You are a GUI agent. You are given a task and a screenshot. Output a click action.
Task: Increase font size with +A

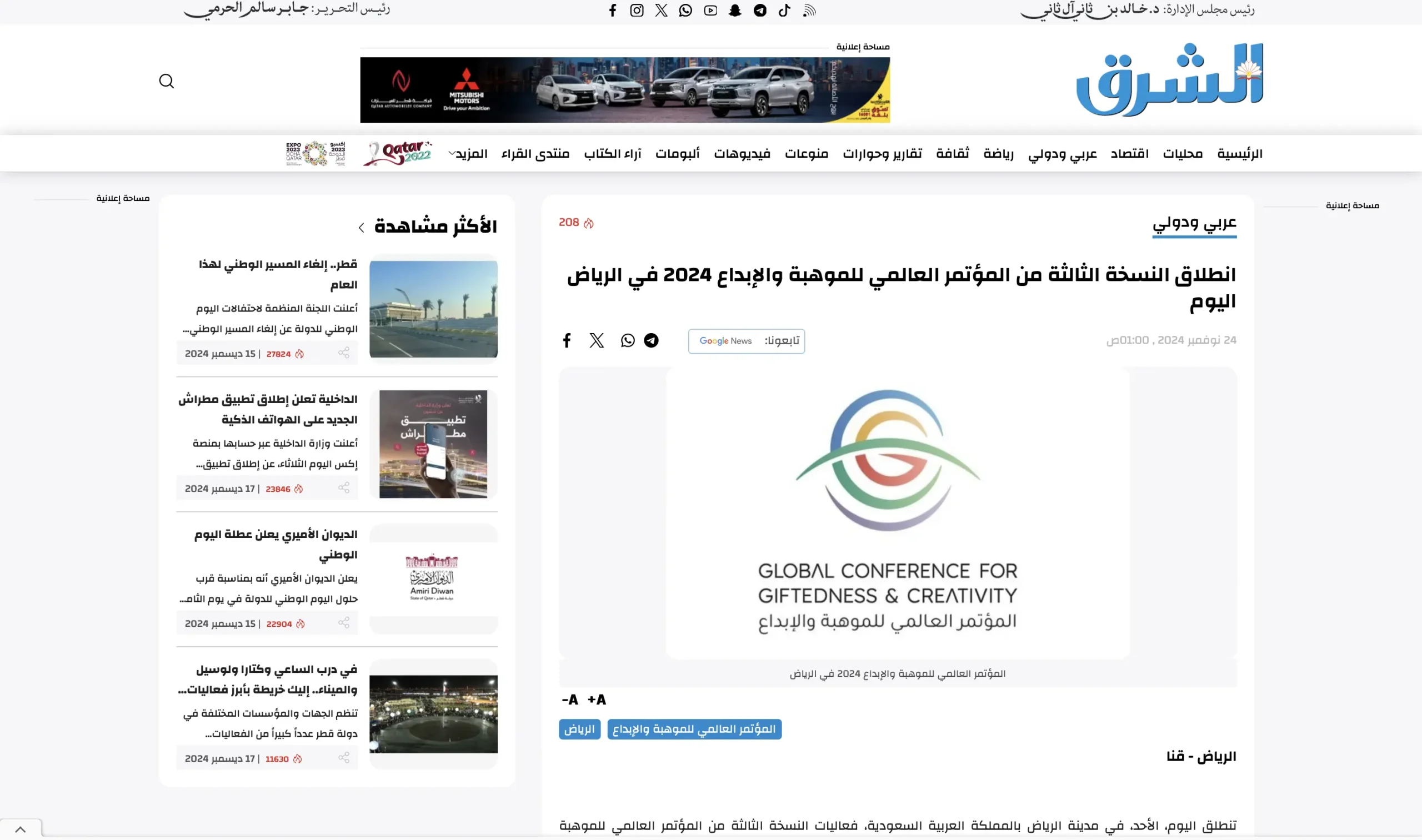click(x=597, y=700)
